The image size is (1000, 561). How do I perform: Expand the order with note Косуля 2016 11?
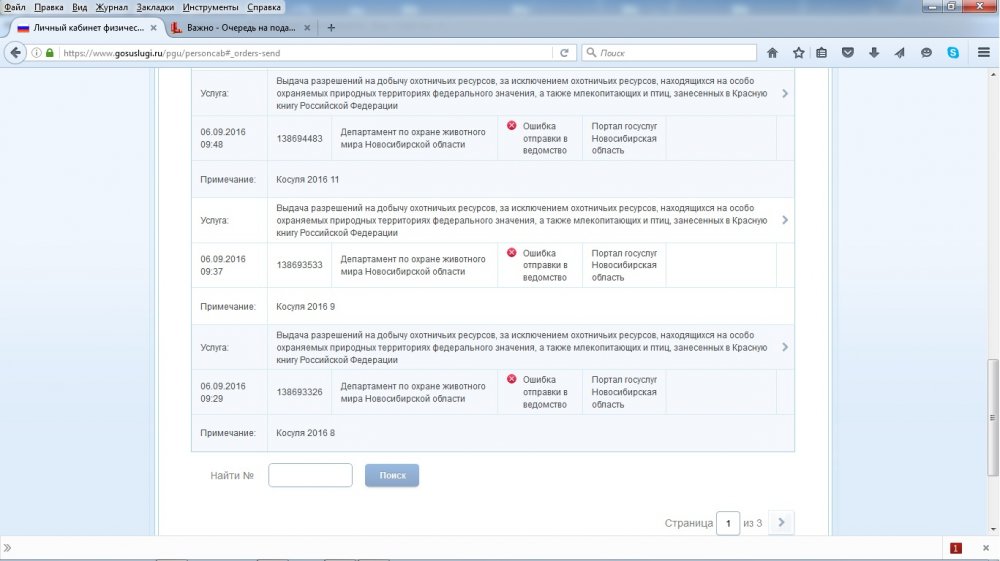785,93
